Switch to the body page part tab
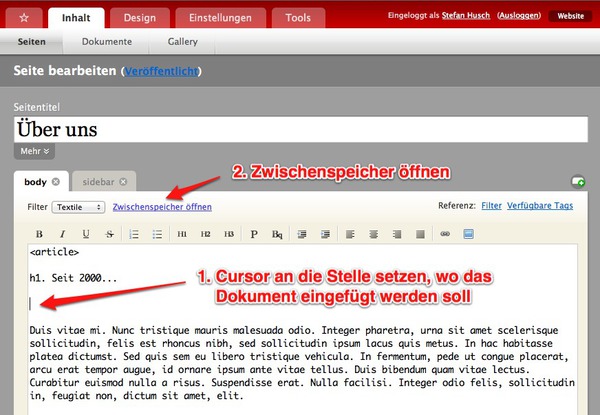This screenshot has height=415, width=600. click(x=41, y=181)
